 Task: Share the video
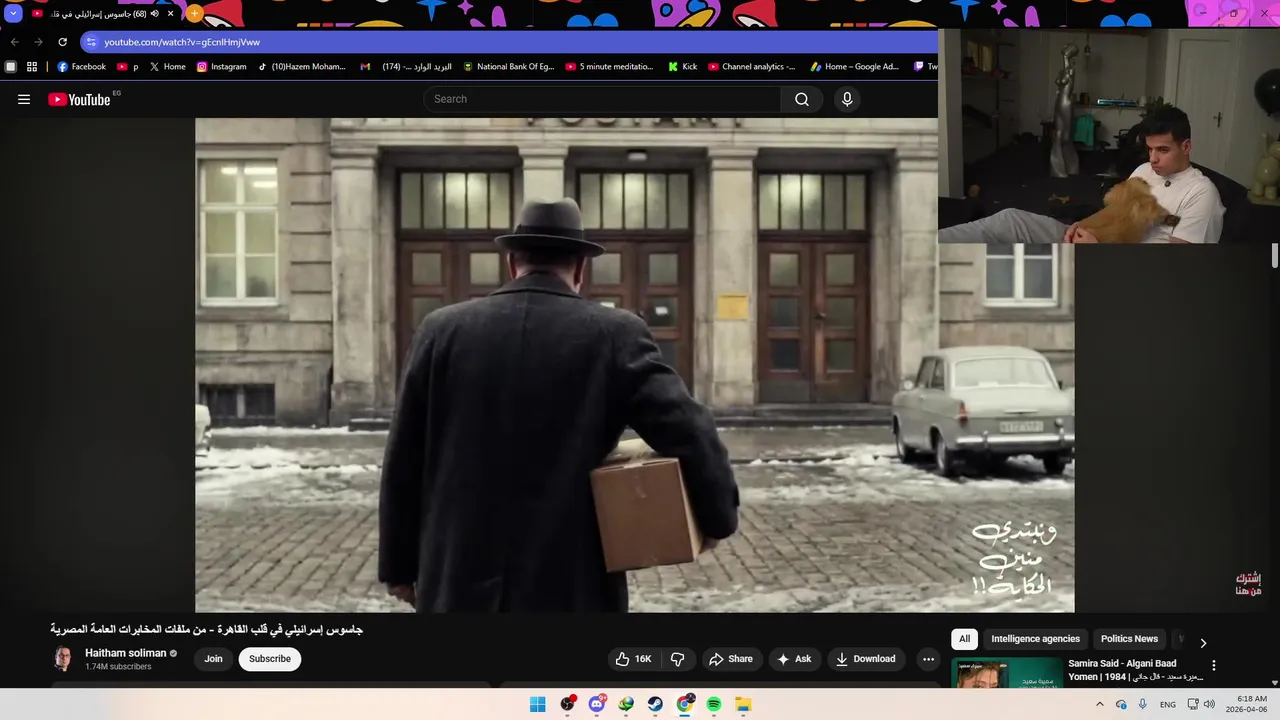730,659
